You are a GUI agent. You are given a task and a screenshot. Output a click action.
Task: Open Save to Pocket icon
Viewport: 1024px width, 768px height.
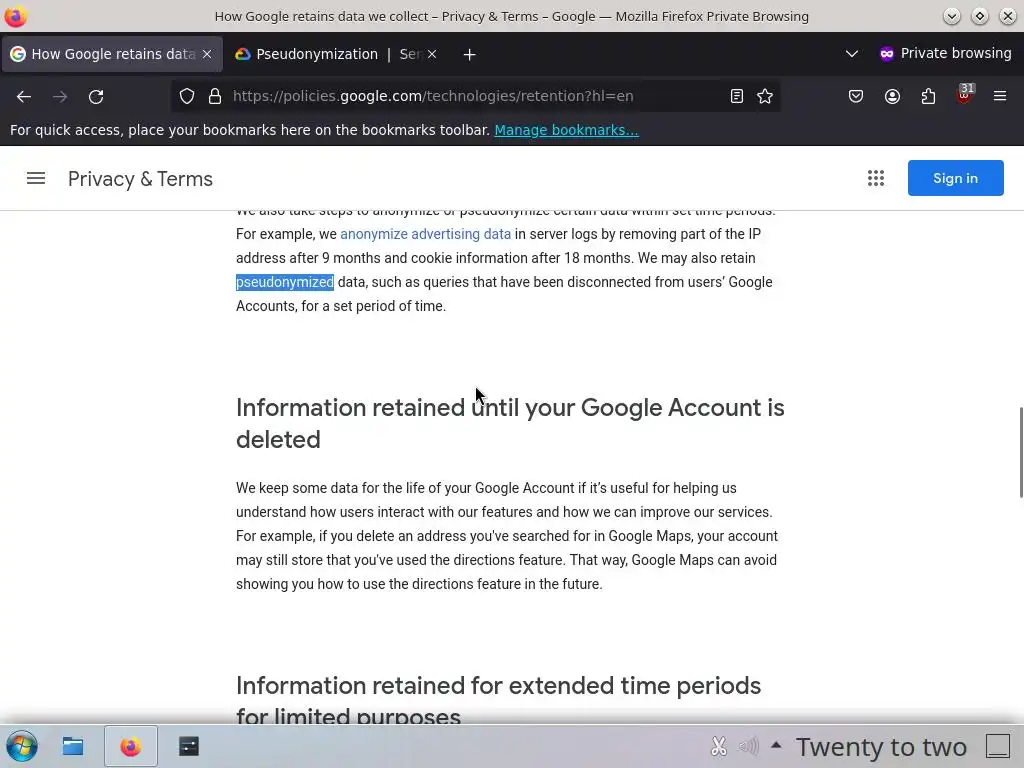click(x=856, y=97)
